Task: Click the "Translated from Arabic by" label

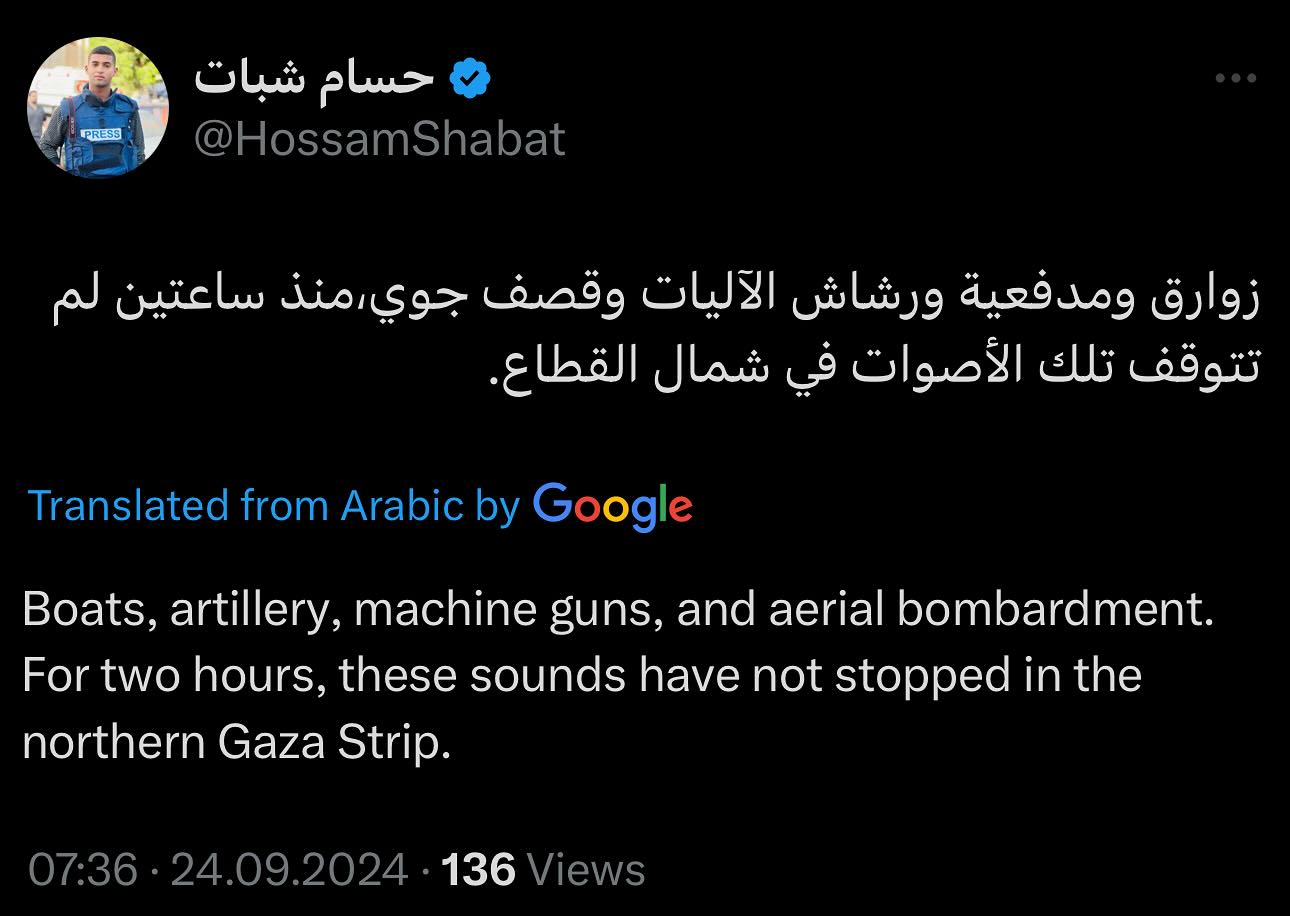Action: (x=273, y=506)
